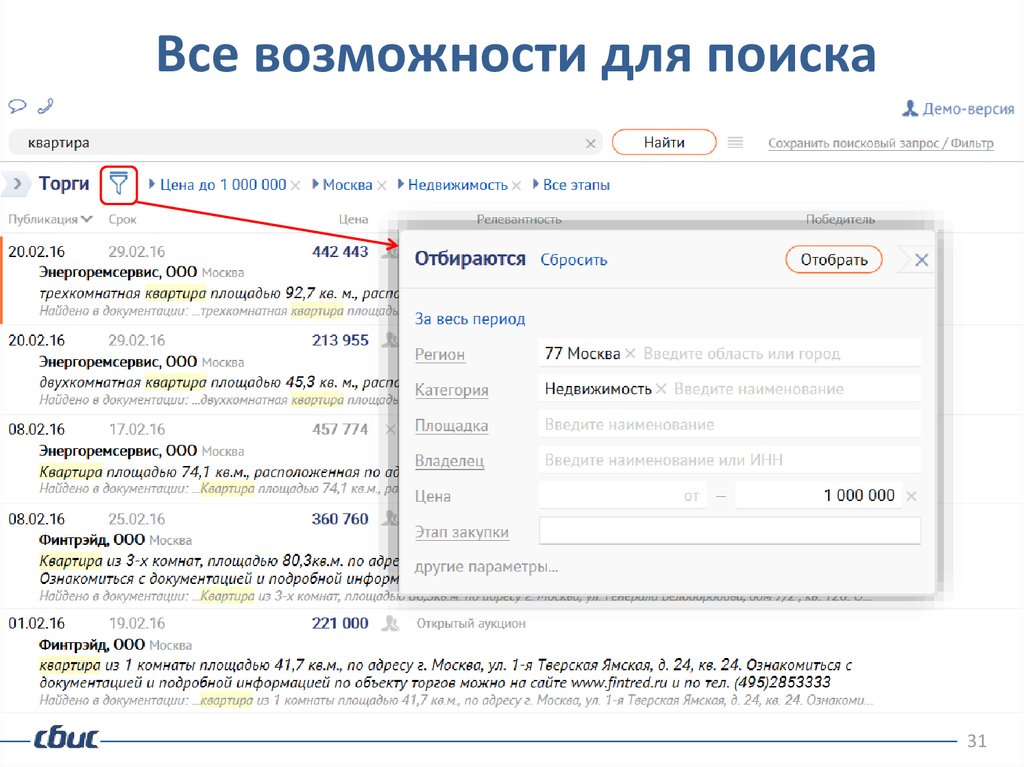Remove the 'Недвижимость' filter chip
The width and height of the screenshot is (1024, 767).
pos(517,185)
